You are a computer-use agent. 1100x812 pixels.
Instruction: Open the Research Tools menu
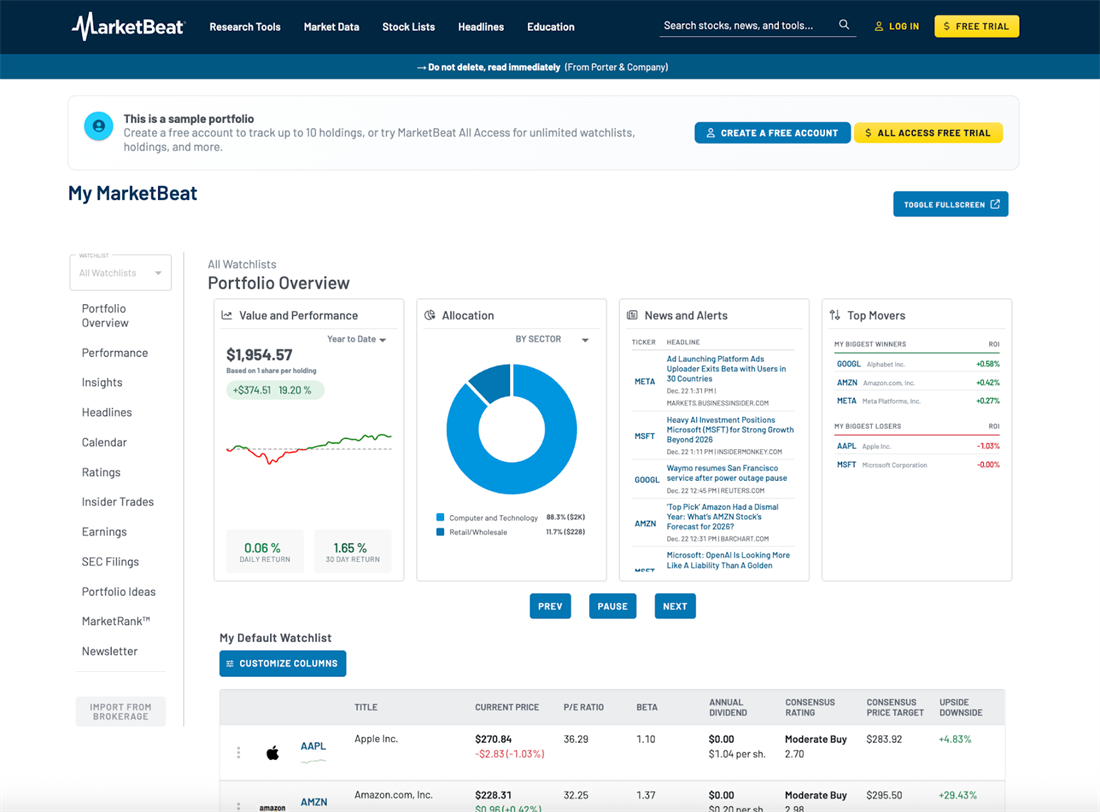[245, 27]
